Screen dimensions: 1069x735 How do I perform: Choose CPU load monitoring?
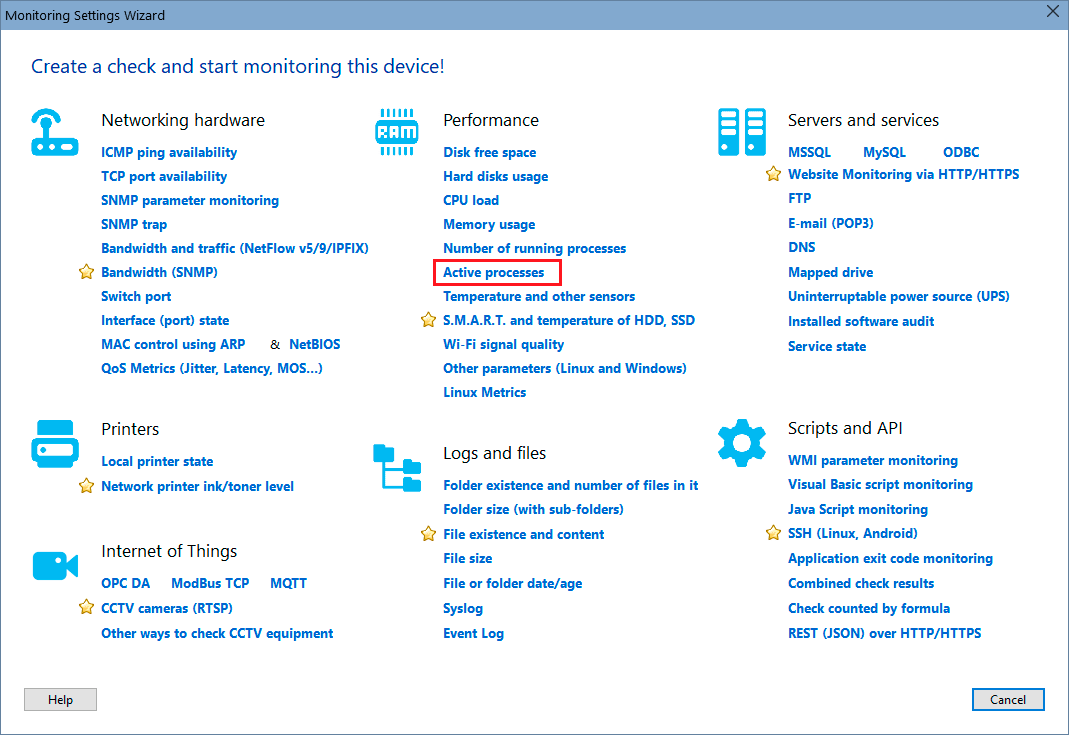point(471,200)
